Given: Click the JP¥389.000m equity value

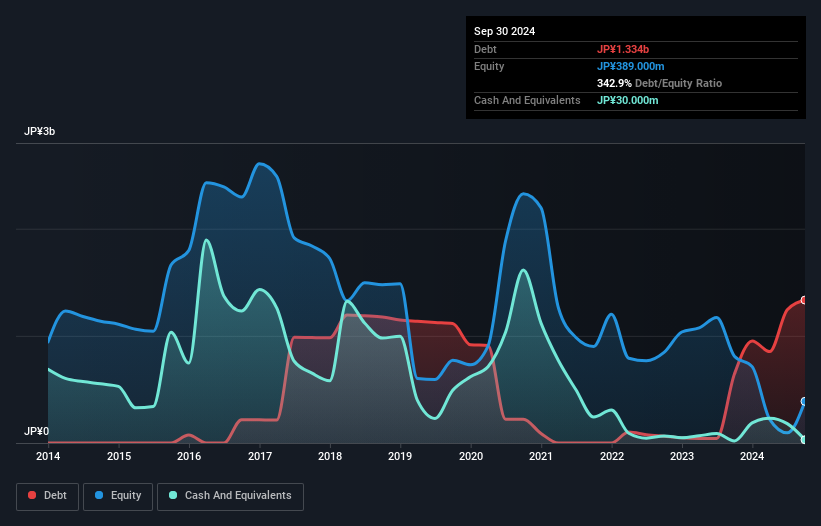Looking at the screenshot, I should tap(630, 66).
